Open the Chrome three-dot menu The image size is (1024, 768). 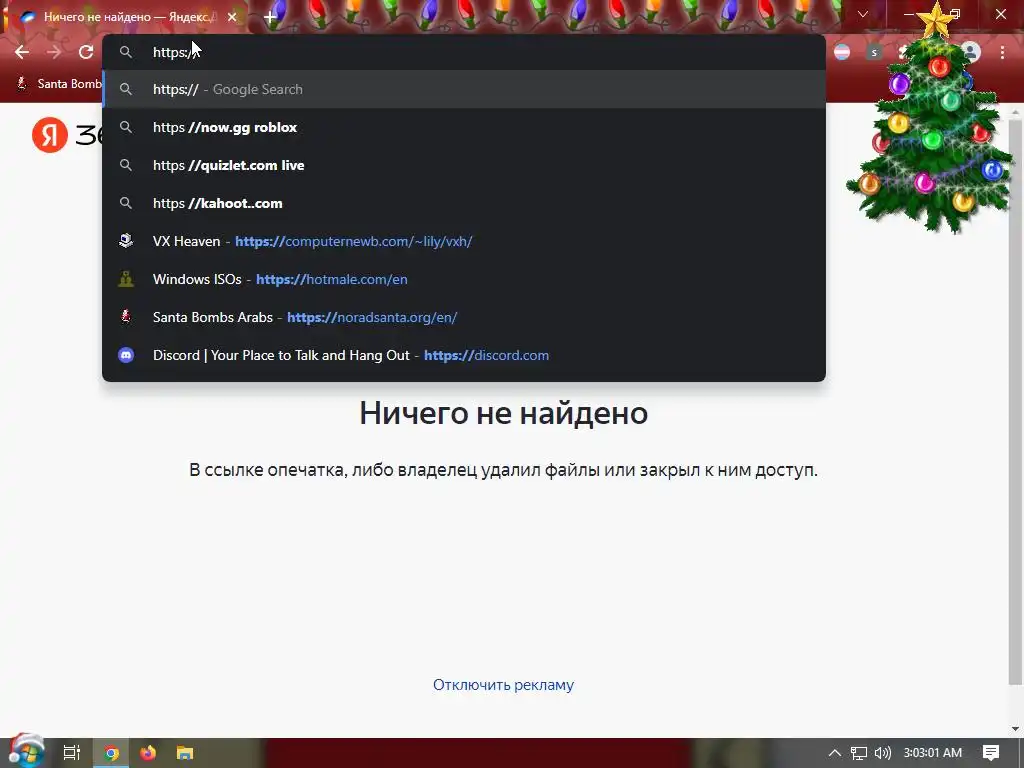(x=1002, y=52)
